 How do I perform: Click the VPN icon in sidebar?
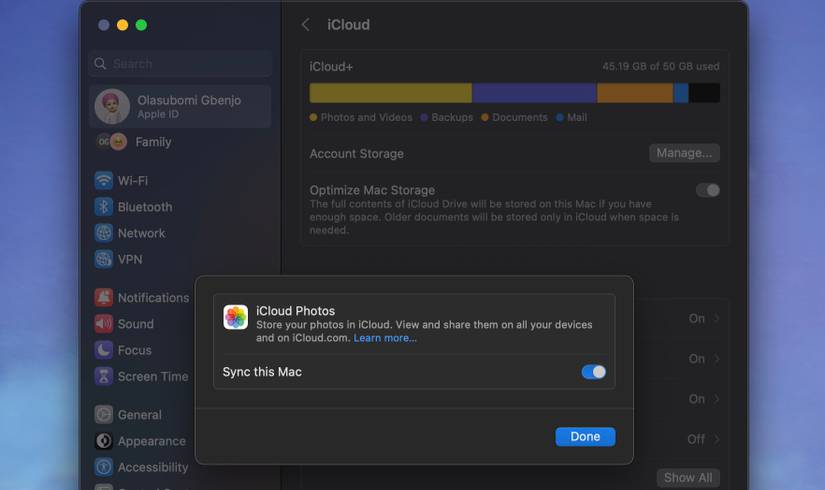(x=104, y=259)
